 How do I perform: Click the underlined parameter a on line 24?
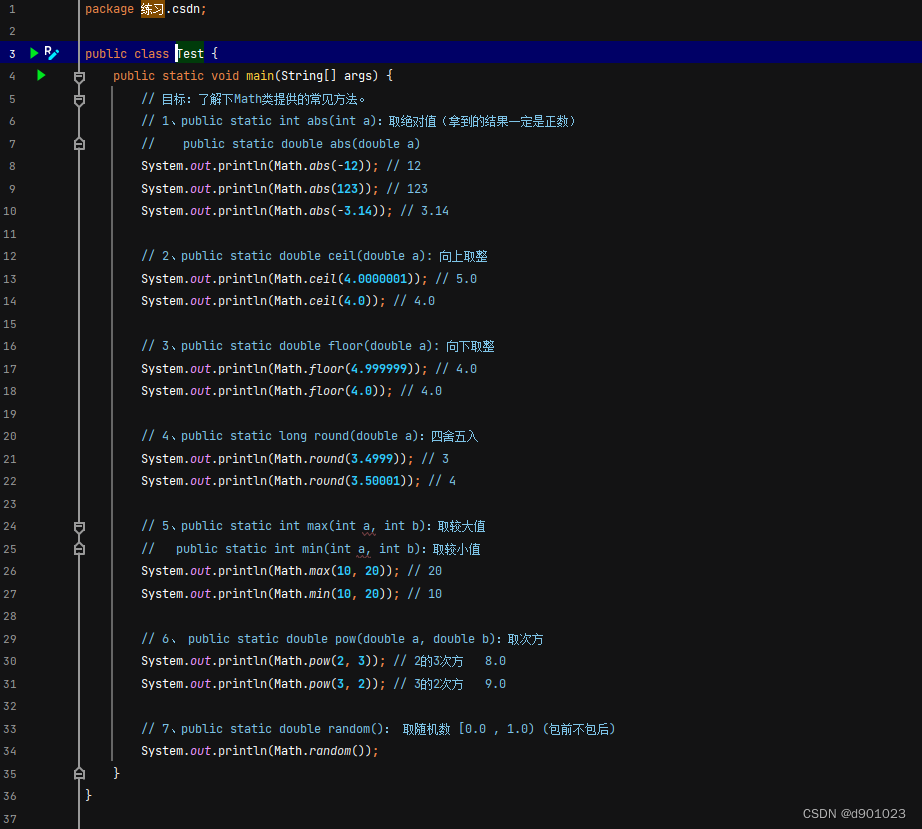[367, 526]
